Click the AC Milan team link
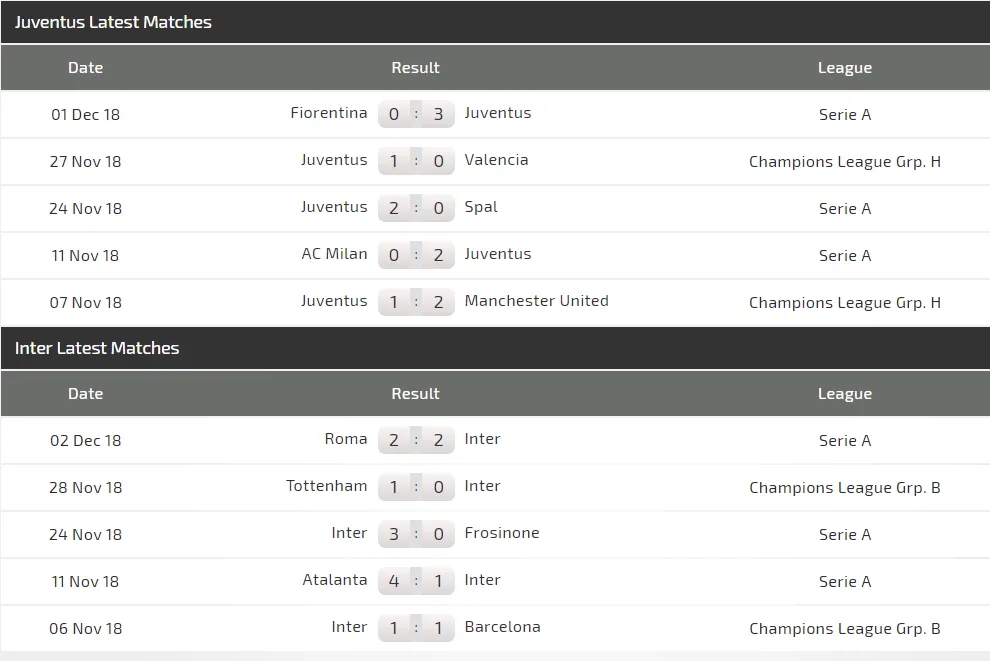990x661 pixels. [x=334, y=254]
